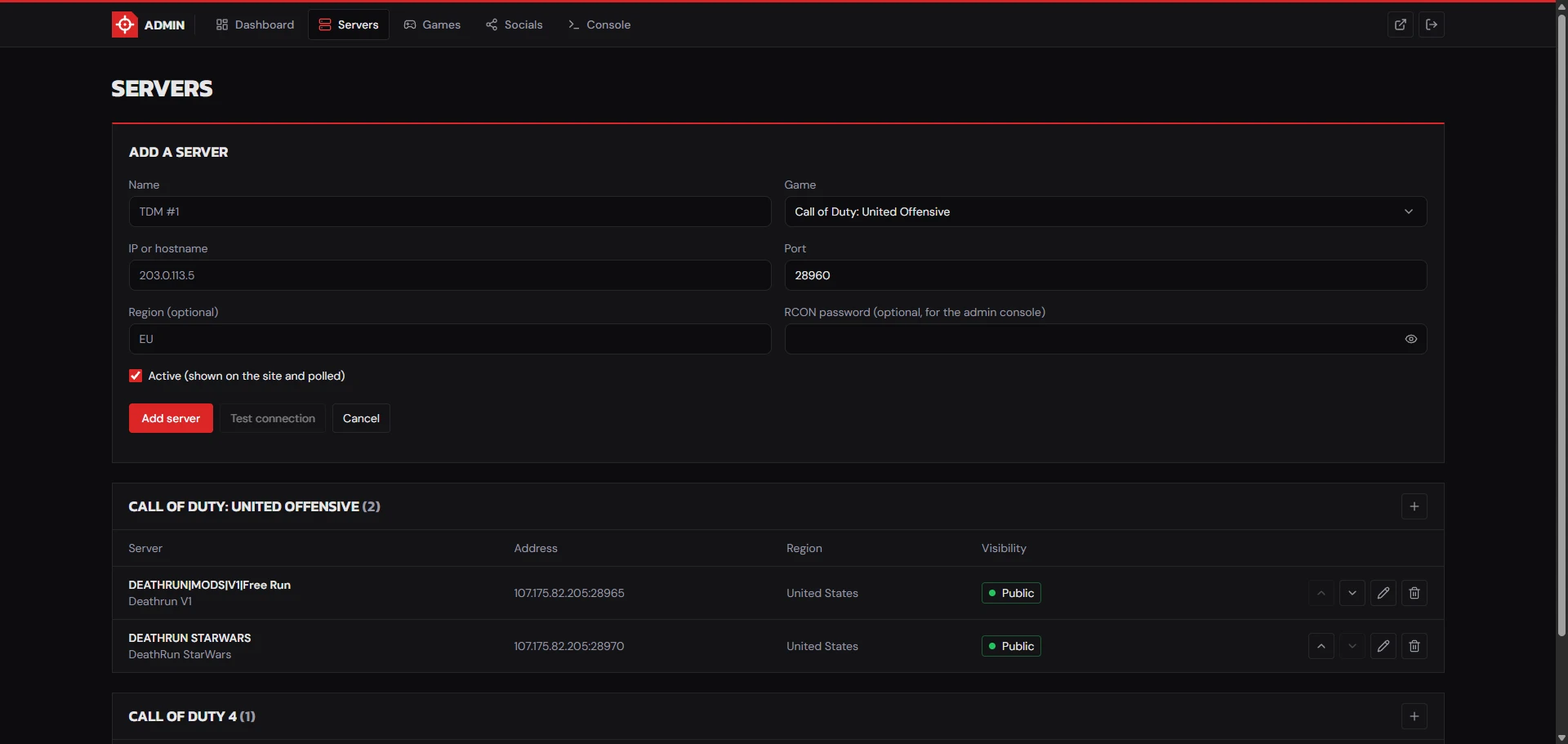This screenshot has height=744, width=1568.
Task: Move DEATHRUN STARWARS server down
Action: (1352, 646)
